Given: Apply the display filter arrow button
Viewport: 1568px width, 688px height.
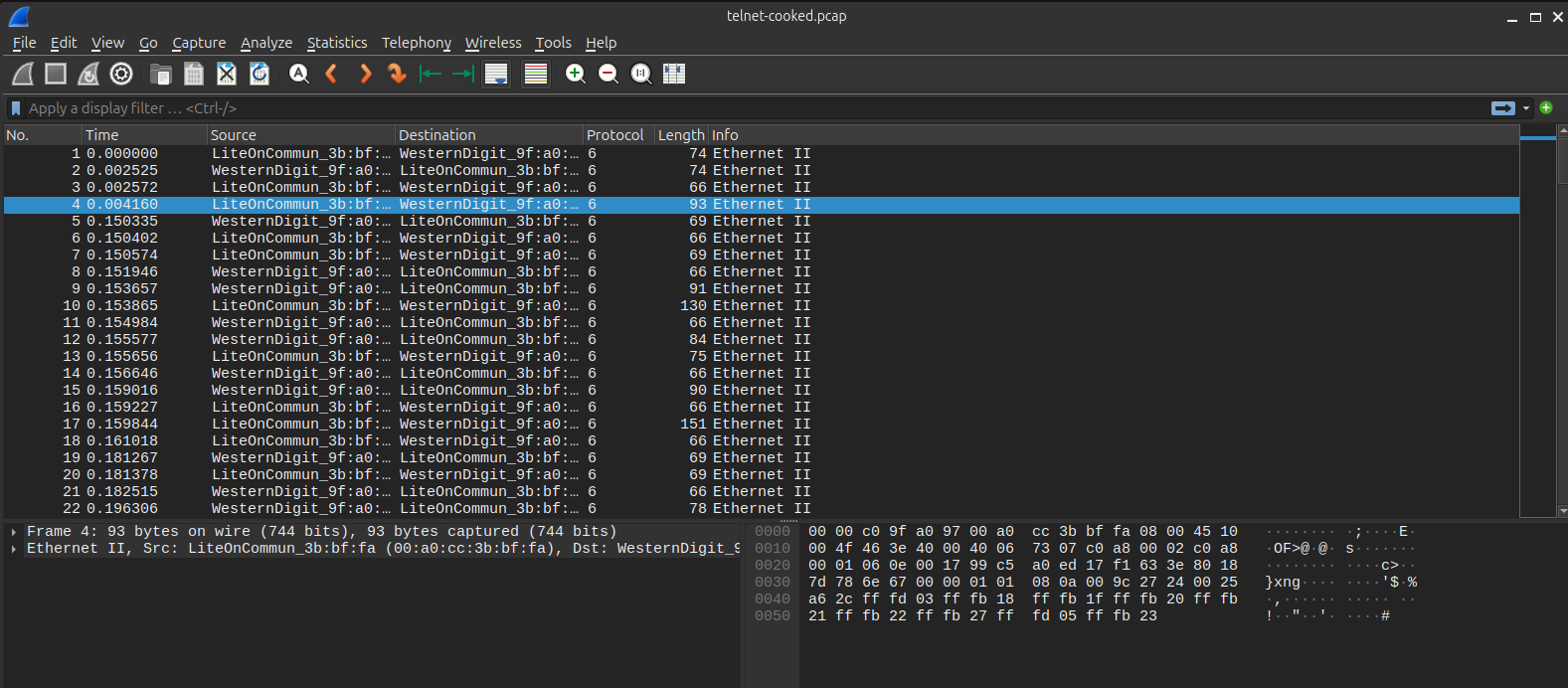Looking at the screenshot, I should pyautogui.click(x=1502, y=108).
